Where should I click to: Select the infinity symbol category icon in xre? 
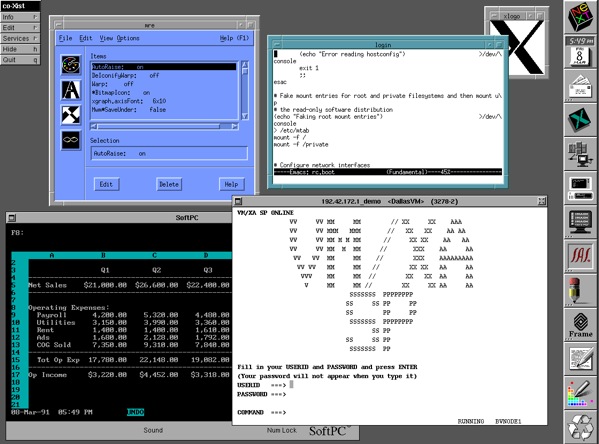click(x=71, y=140)
